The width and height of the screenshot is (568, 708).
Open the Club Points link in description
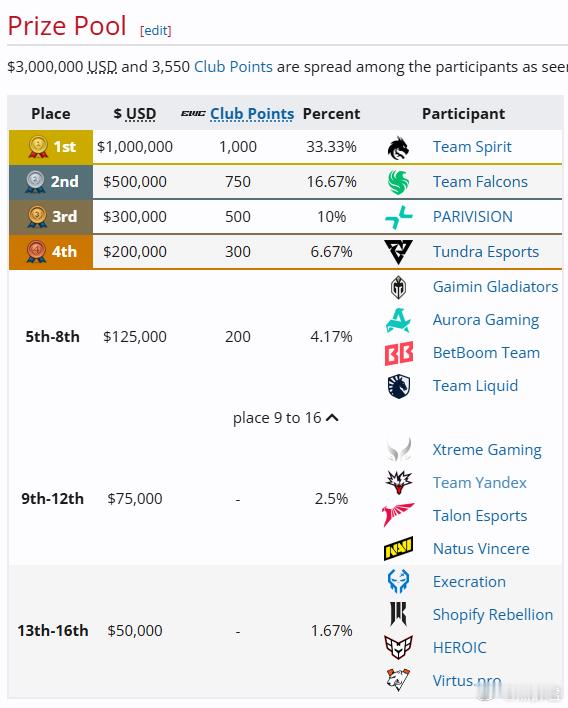(233, 67)
